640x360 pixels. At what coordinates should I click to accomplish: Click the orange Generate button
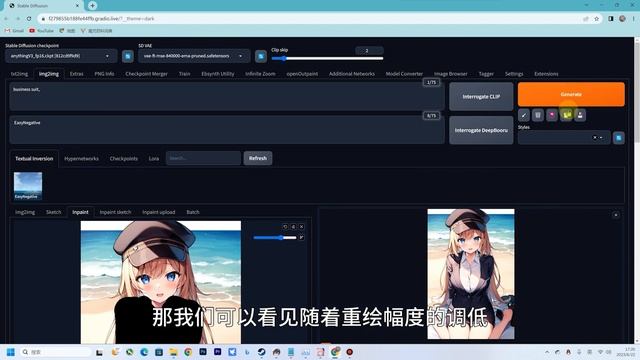click(x=571, y=94)
